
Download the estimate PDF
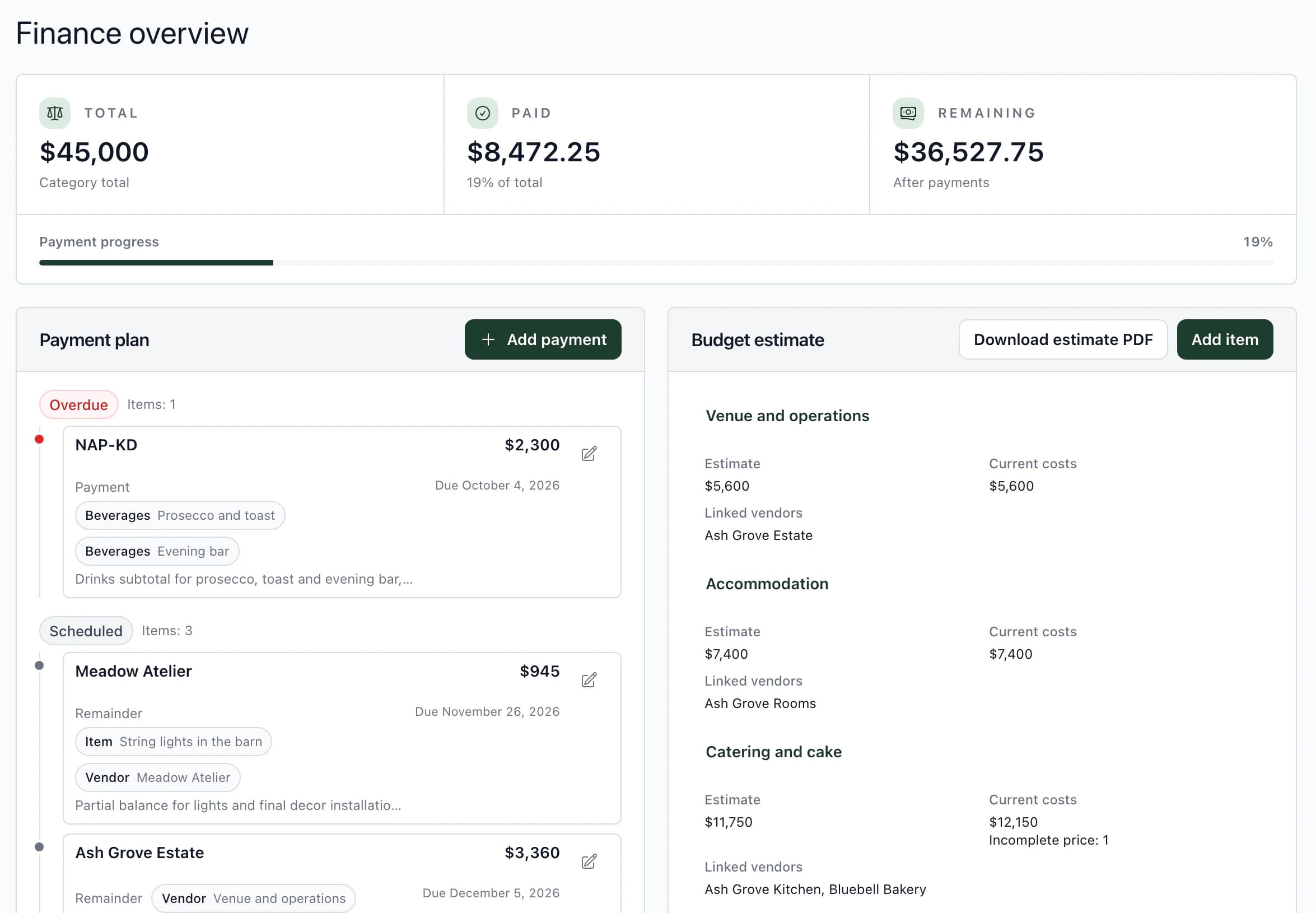click(1063, 339)
